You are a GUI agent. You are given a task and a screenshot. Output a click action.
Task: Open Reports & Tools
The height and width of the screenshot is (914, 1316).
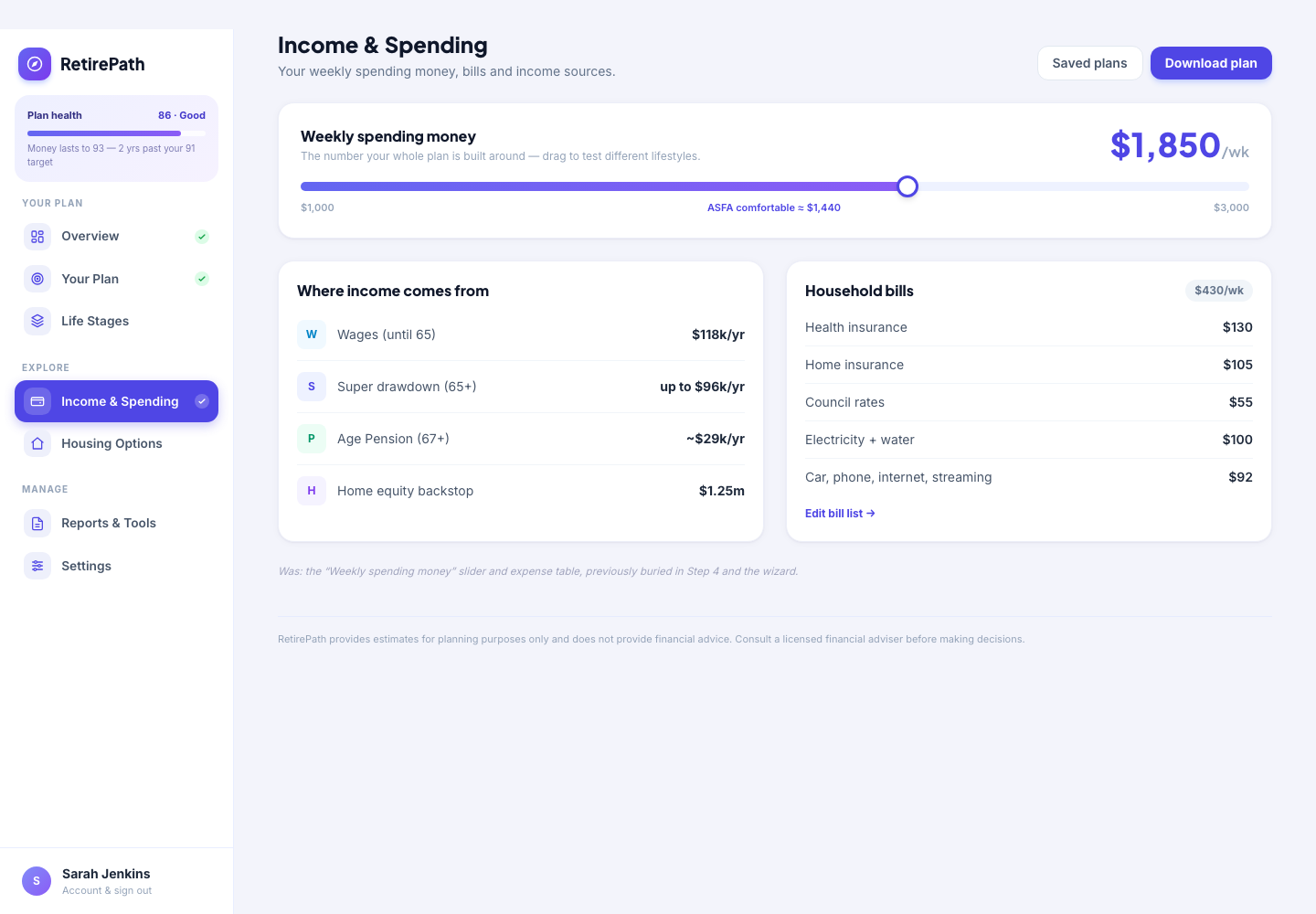[x=116, y=524]
